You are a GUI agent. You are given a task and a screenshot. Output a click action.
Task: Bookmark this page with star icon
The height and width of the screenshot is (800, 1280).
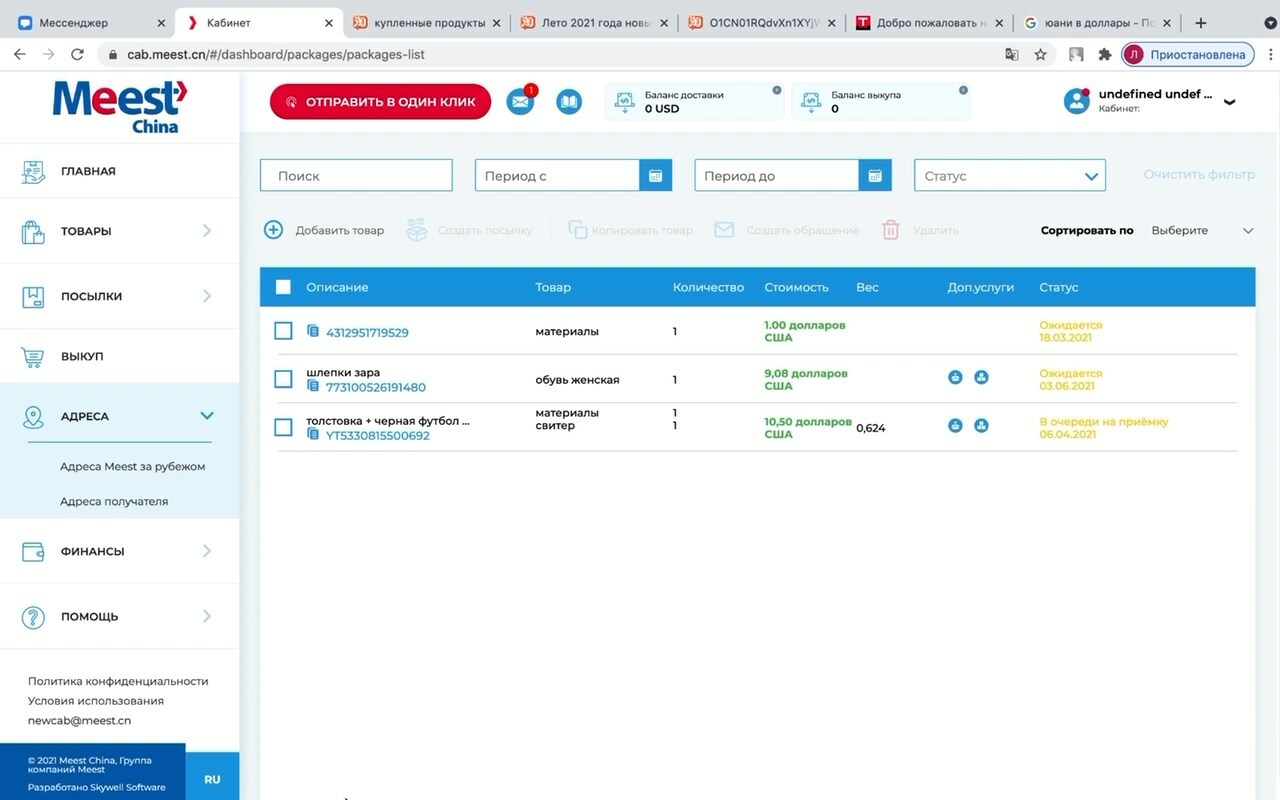click(x=1040, y=54)
